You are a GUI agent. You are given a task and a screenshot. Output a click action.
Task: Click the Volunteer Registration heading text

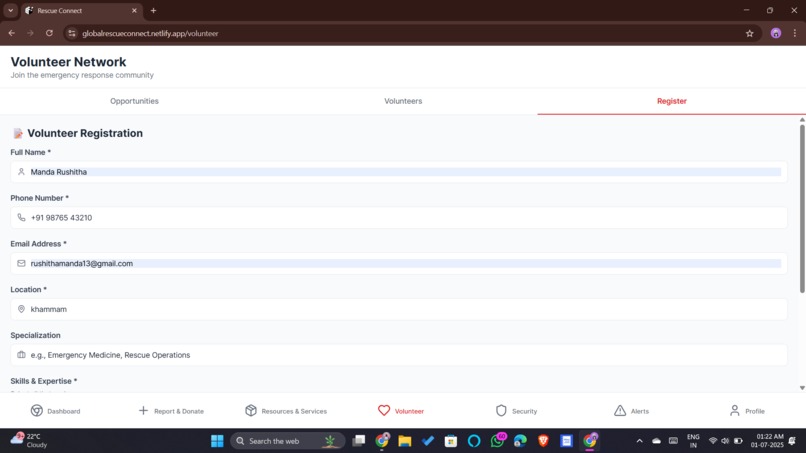pos(85,133)
